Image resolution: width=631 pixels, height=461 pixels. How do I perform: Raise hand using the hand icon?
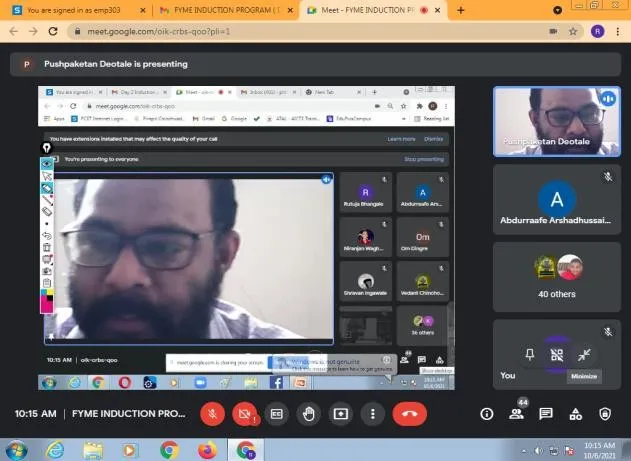(x=309, y=414)
